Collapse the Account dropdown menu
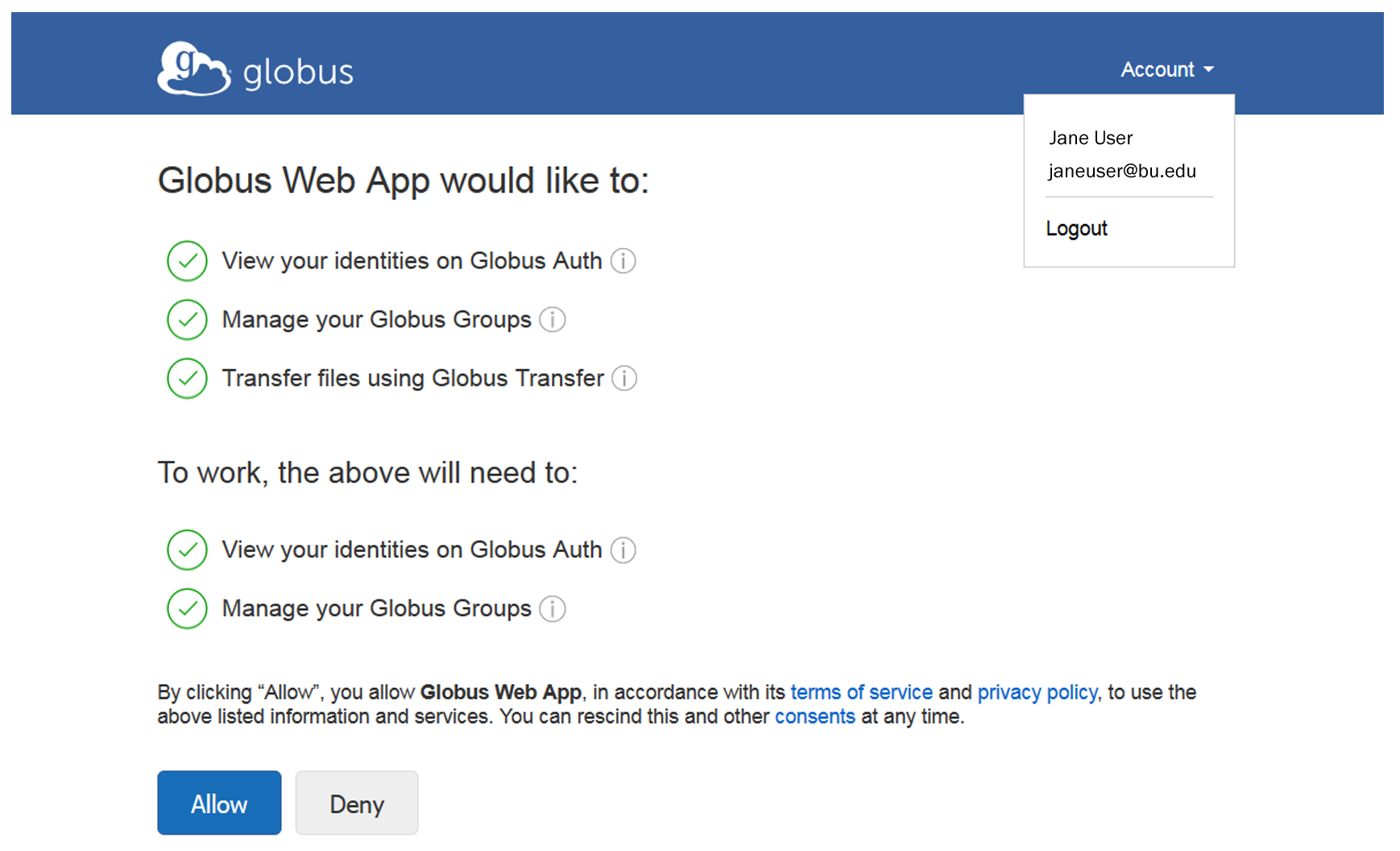The image size is (1400, 851). pos(1166,70)
